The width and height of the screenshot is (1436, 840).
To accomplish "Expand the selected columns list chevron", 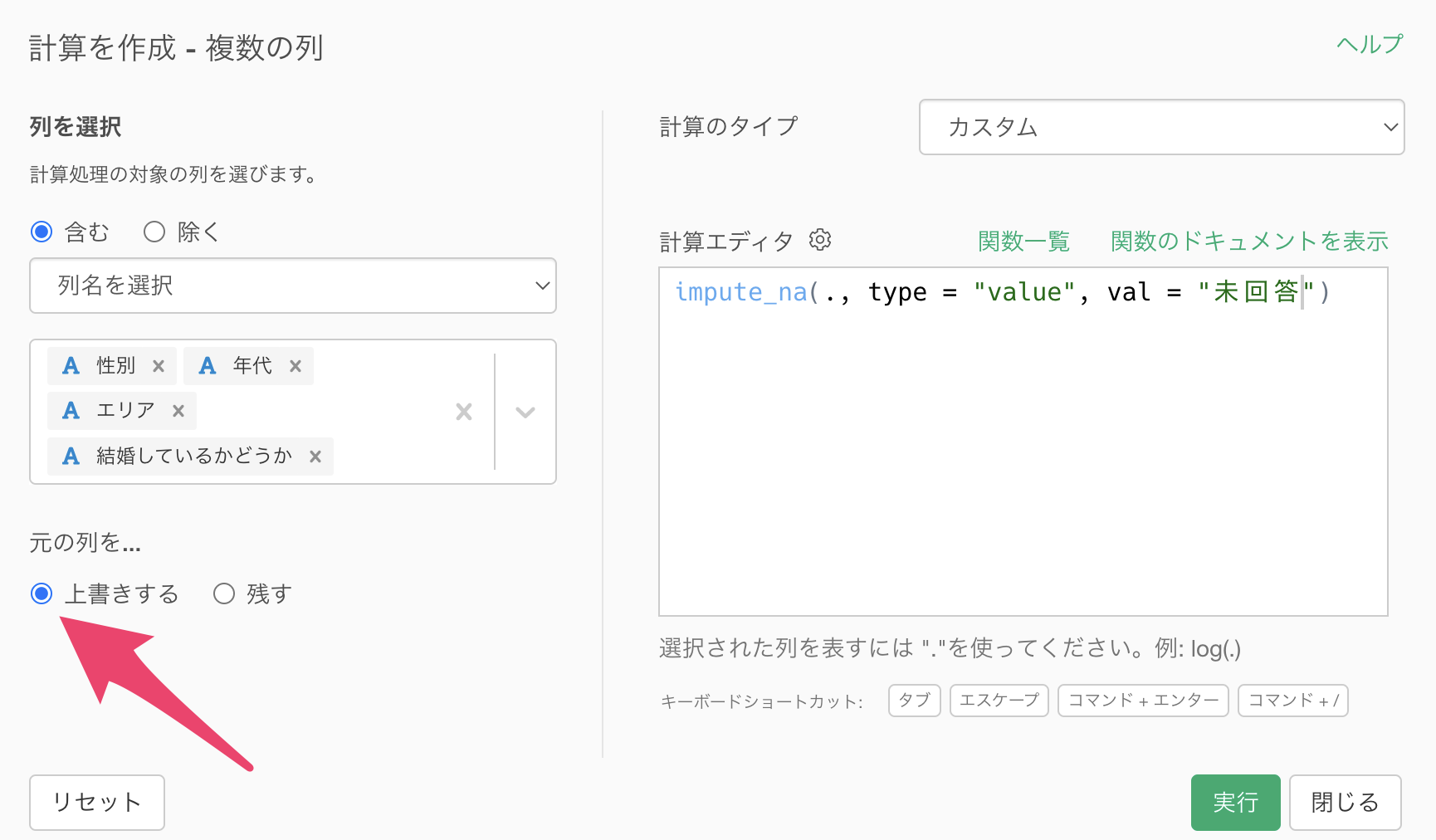I will tap(525, 412).
